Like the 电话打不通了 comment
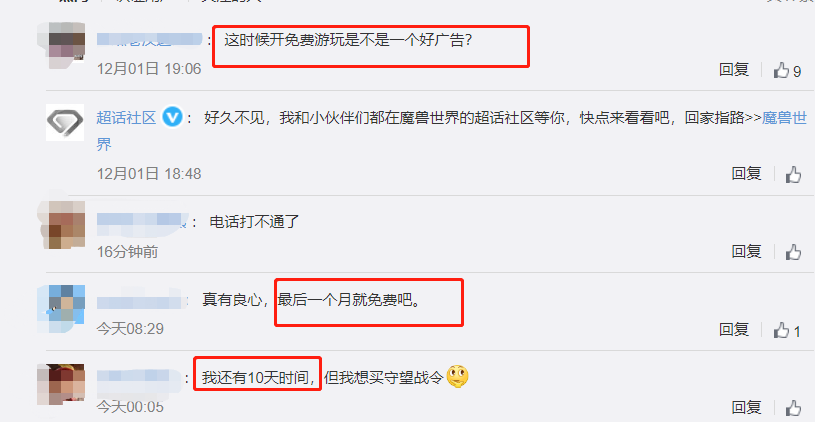 click(x=793, y=252)
